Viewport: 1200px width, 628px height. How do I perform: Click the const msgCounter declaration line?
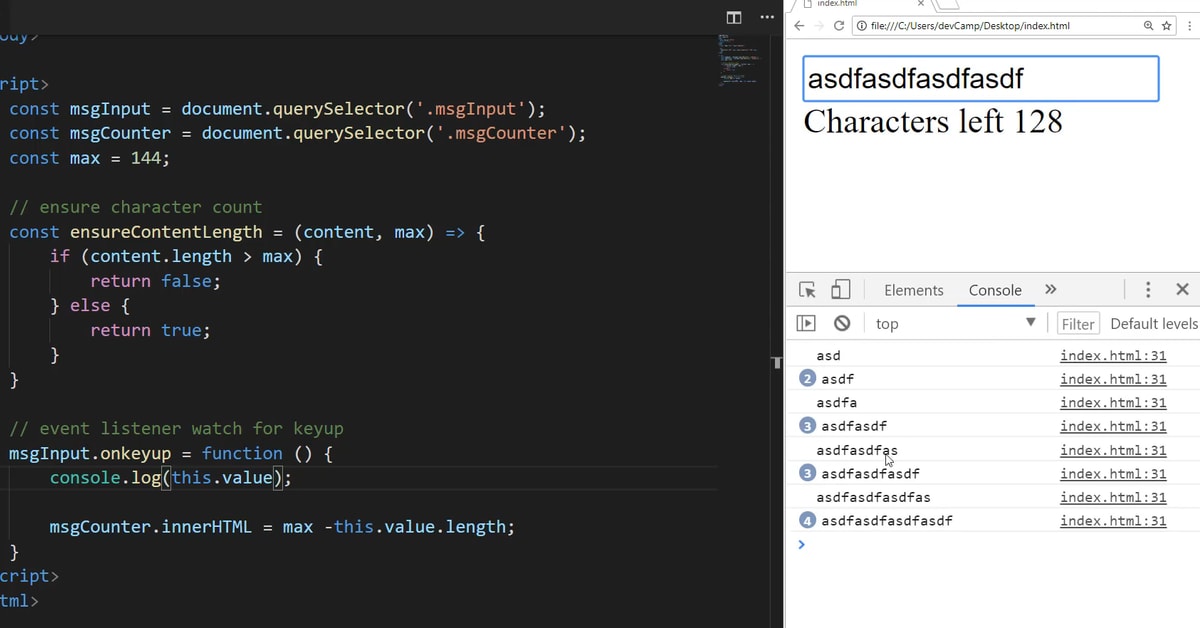[x=298, y=133]
